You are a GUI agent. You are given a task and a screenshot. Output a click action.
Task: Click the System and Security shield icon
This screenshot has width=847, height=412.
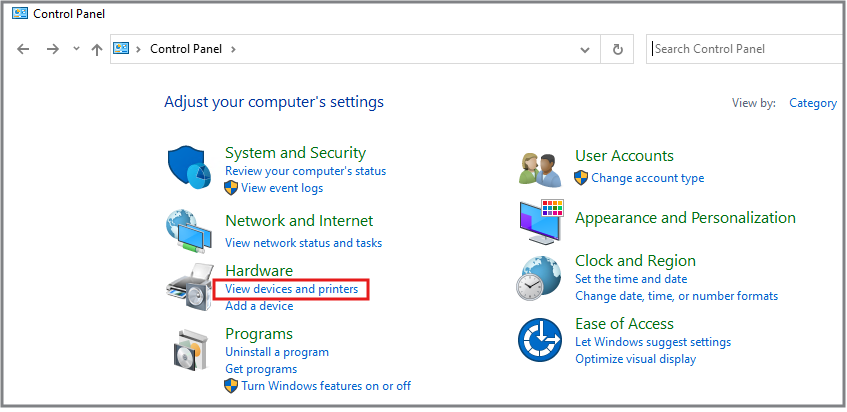tap(189, 168)
